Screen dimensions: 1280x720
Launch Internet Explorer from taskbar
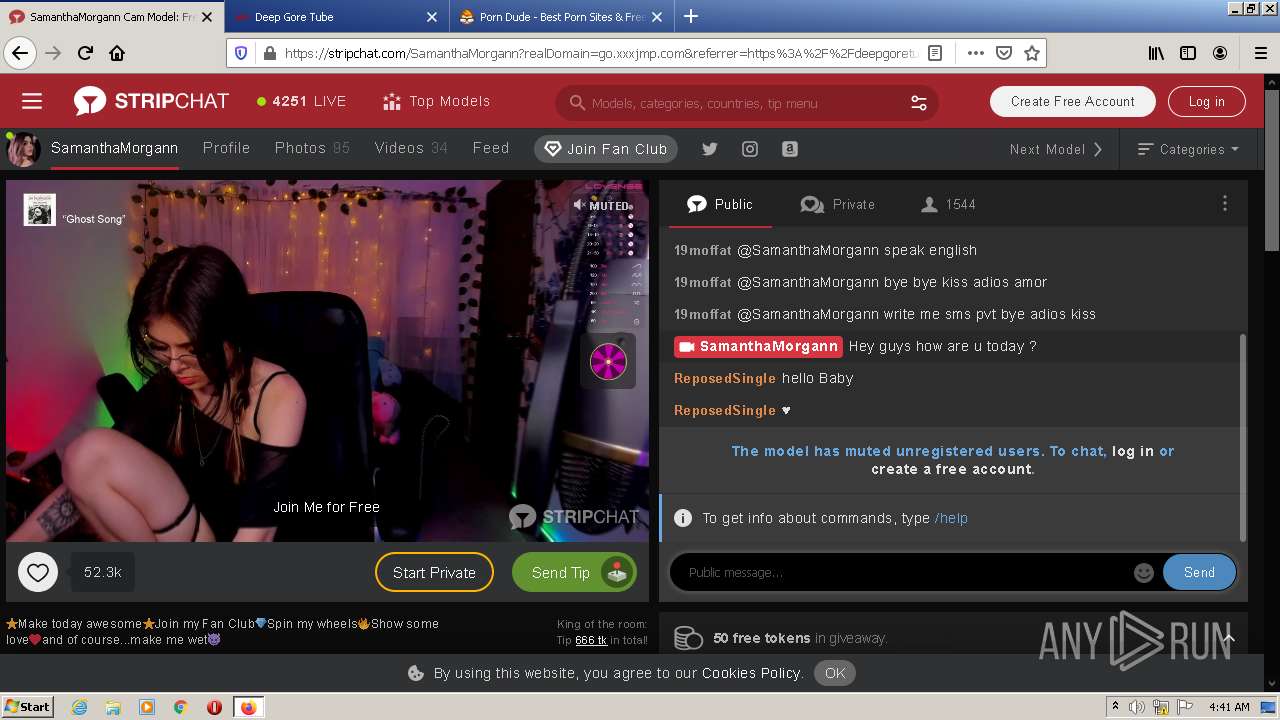[x=79, y=707]
